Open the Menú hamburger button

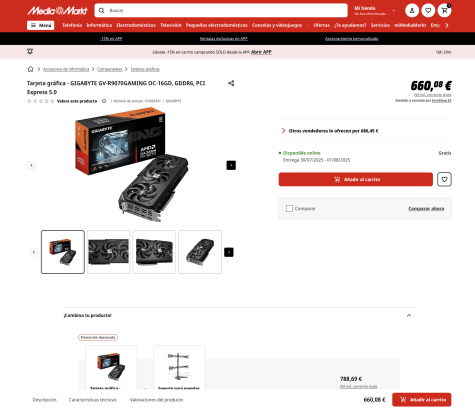point(41,25)
